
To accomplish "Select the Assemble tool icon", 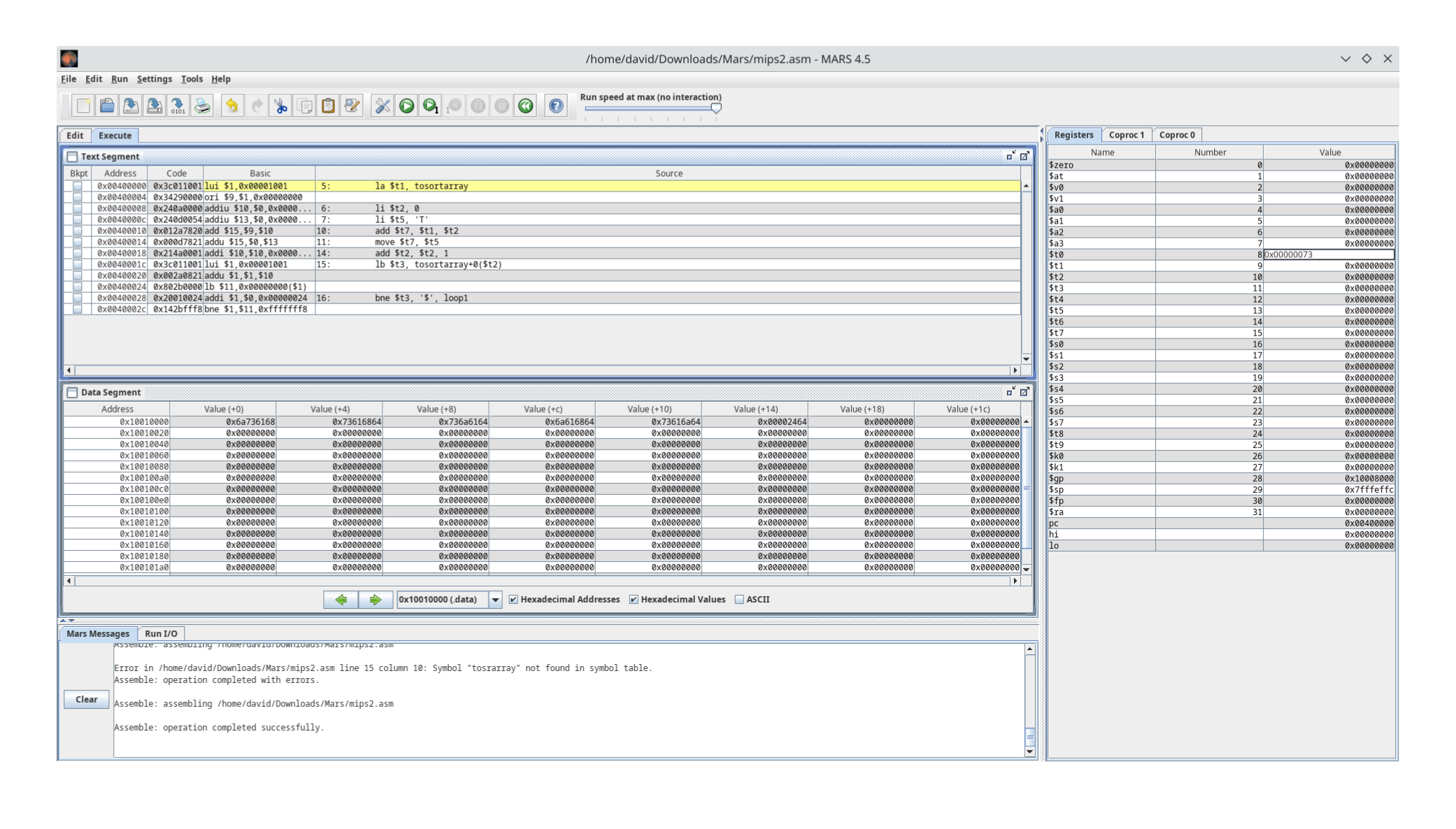I will 383,107.
